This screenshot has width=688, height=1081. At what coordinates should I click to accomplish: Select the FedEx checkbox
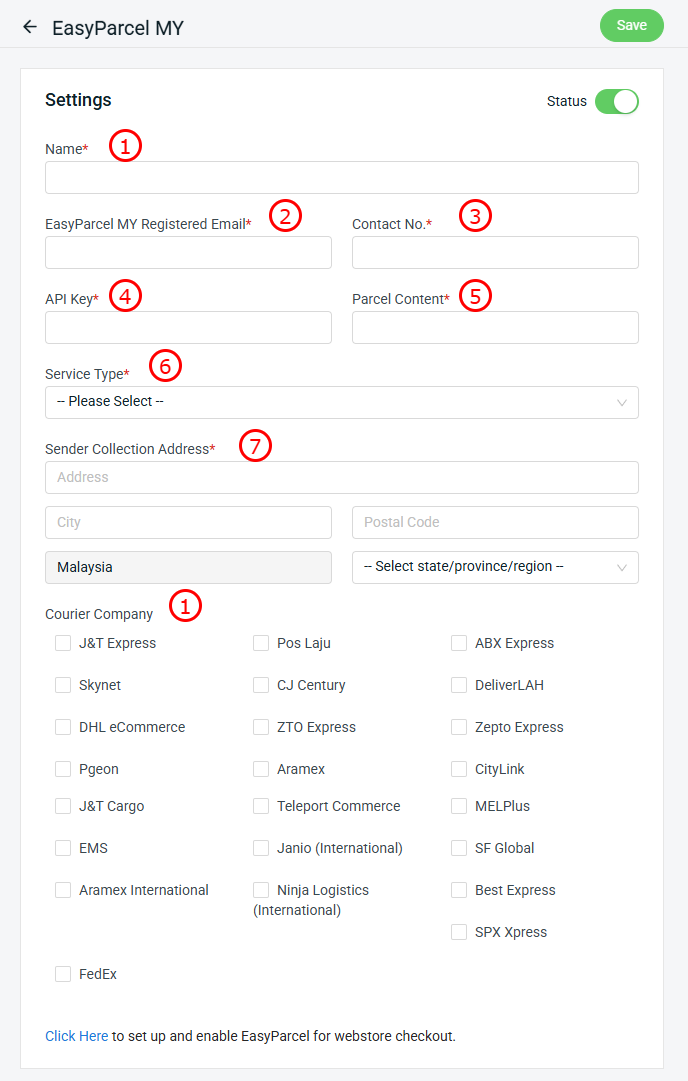point(63,974)
